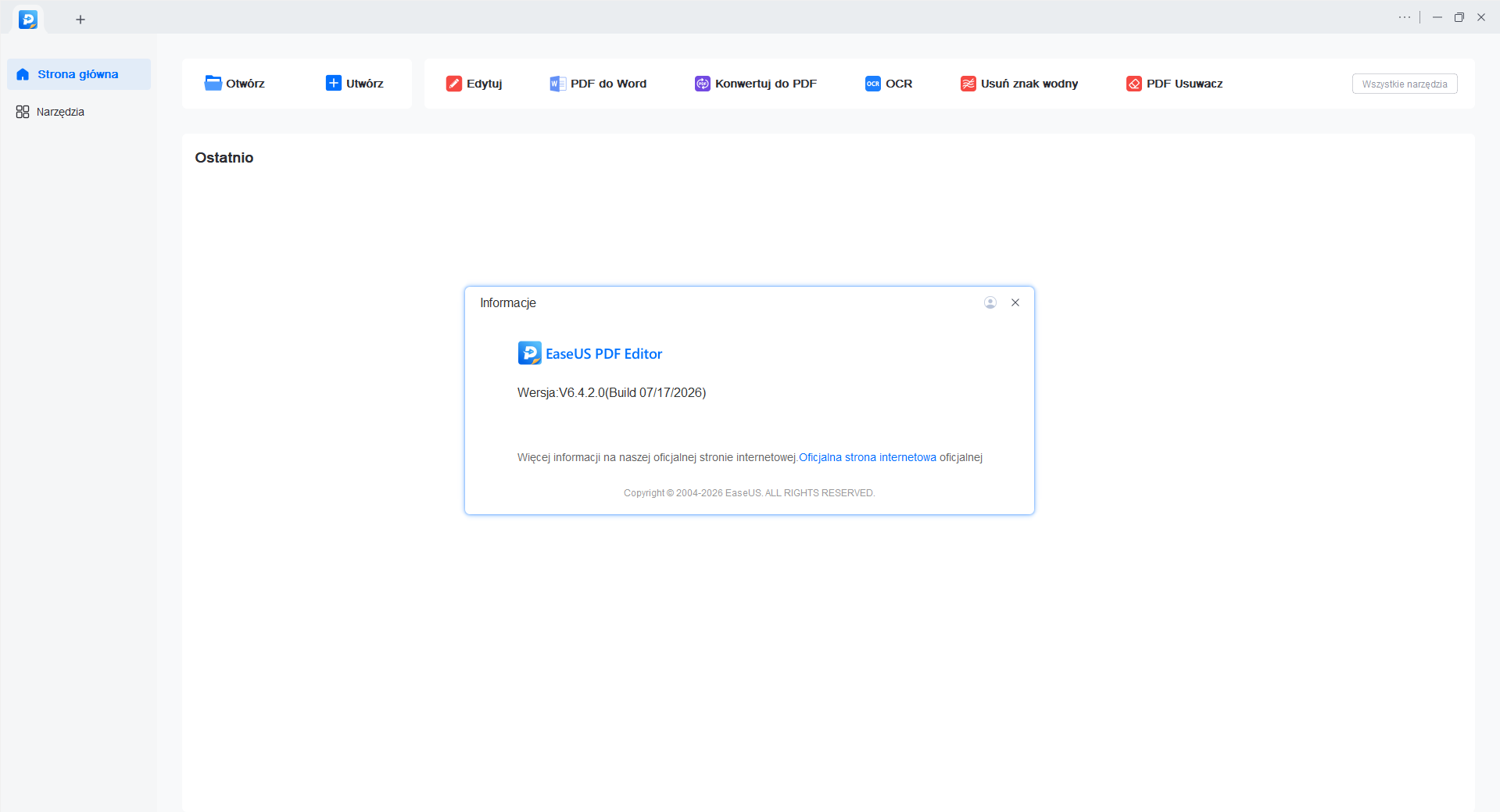
Task: Click the Wersja:V6.4.2.0 build text
Action: click(612, 392)
